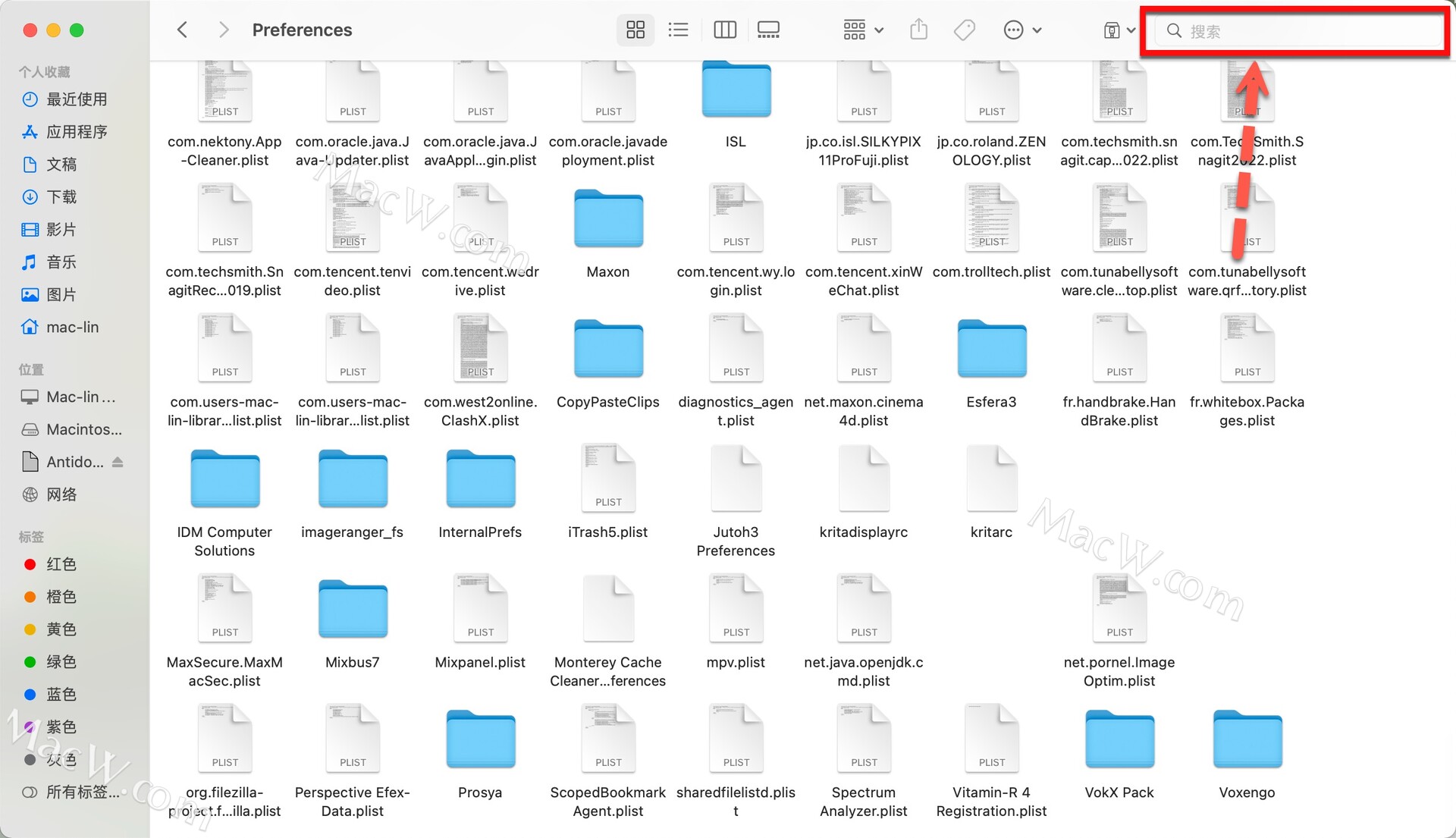Open 应用程序 in the sidebar
This screenshot has width=1456, height=838.
point(66,132)
